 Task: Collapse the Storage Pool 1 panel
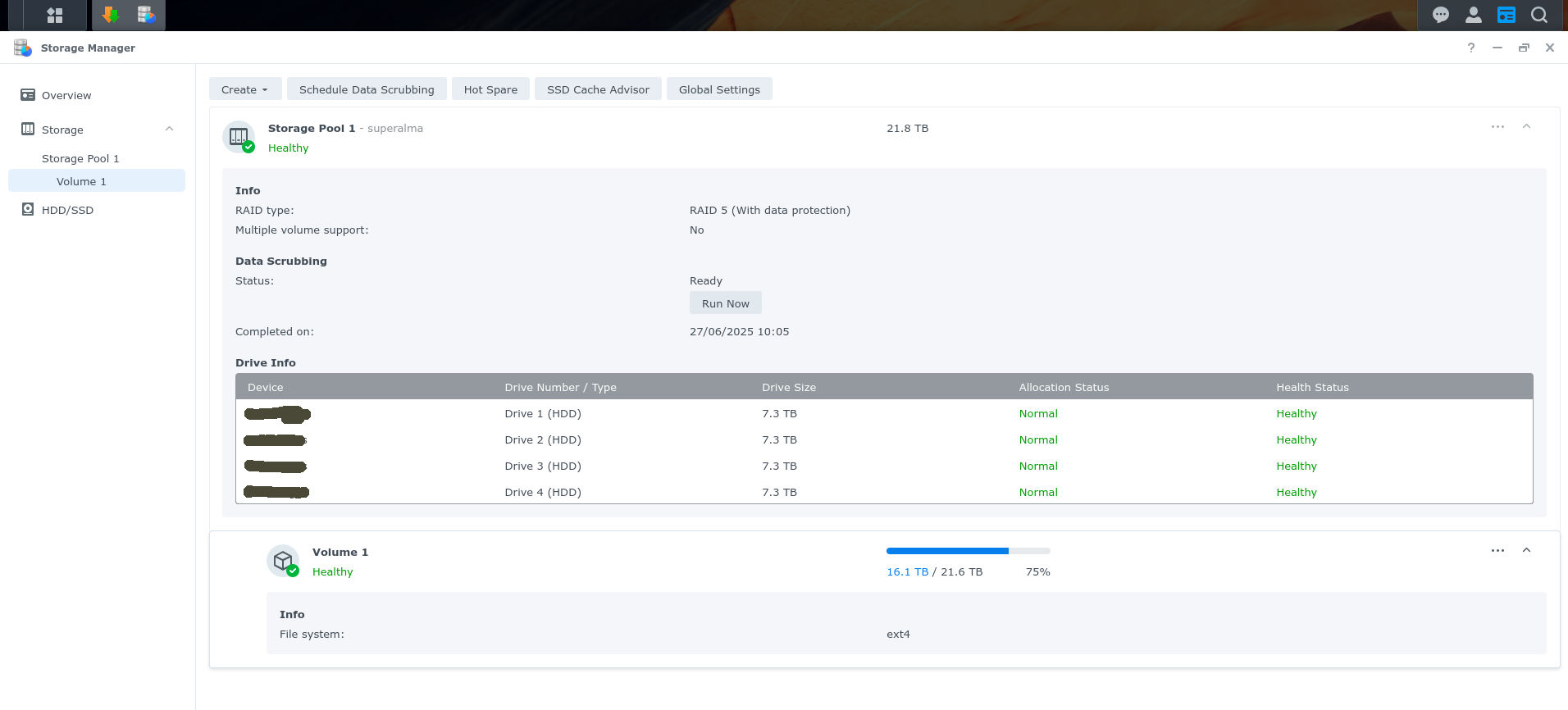tap(1526, 126)
